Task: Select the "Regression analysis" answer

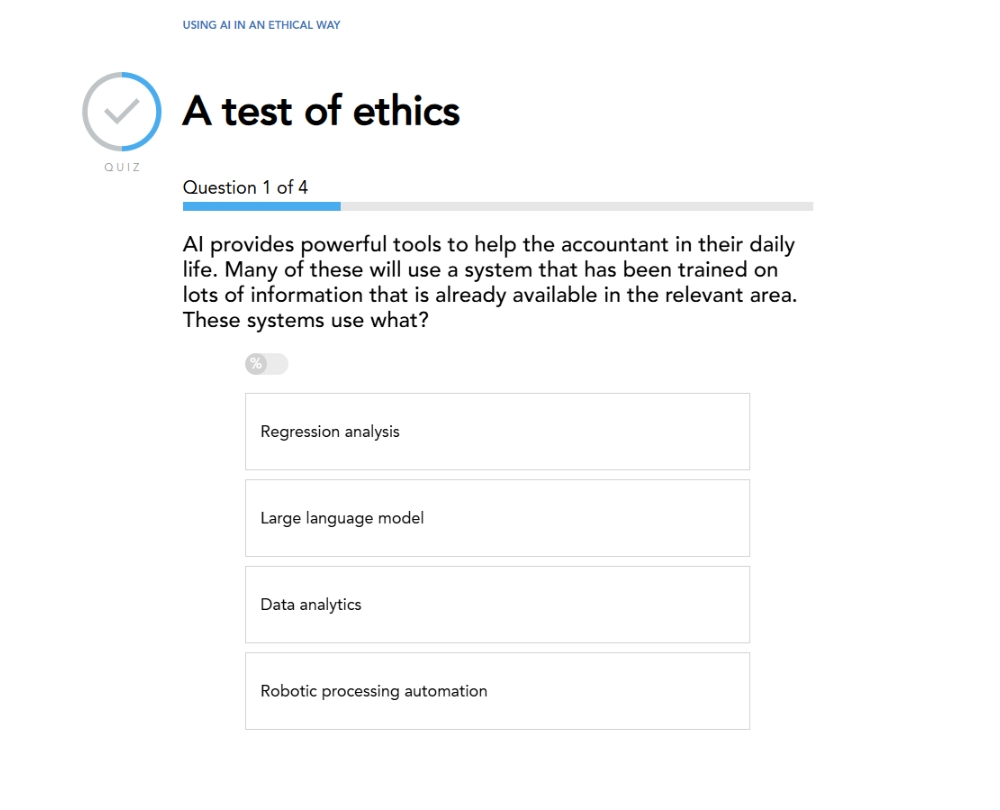Action: point(497,432)
